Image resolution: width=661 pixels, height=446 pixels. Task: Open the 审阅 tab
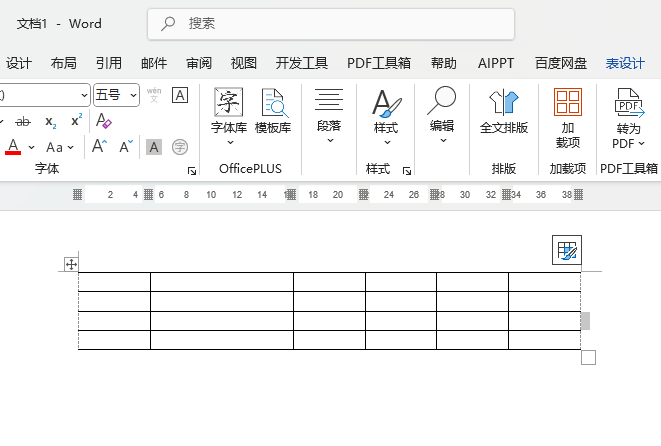(x=199, y=63)
